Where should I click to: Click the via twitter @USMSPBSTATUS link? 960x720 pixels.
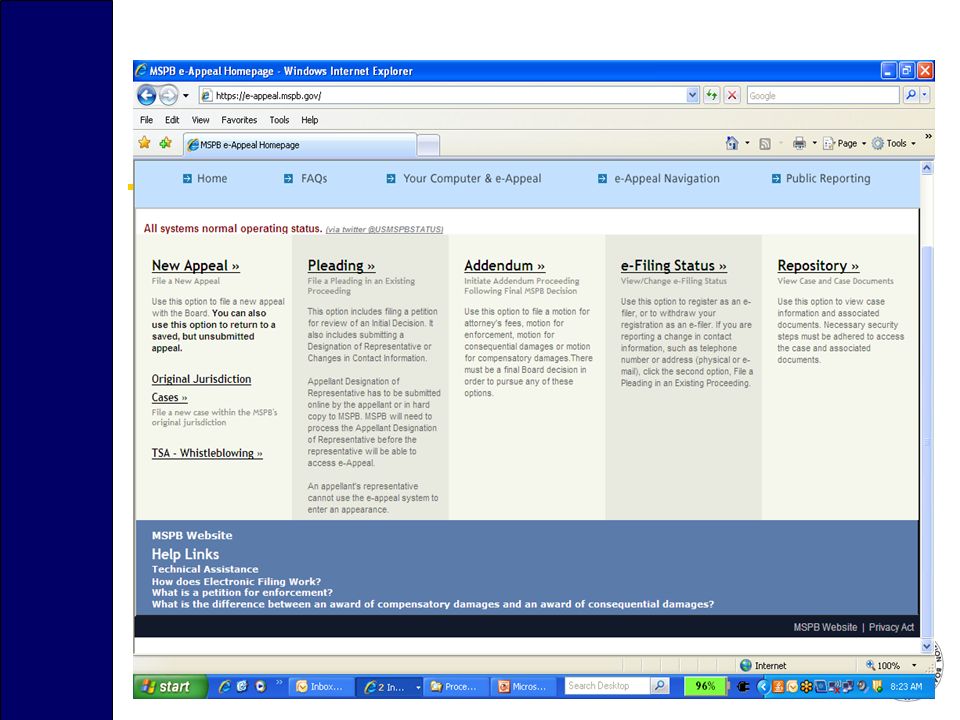pyautogui.click(x=384, y=230)
